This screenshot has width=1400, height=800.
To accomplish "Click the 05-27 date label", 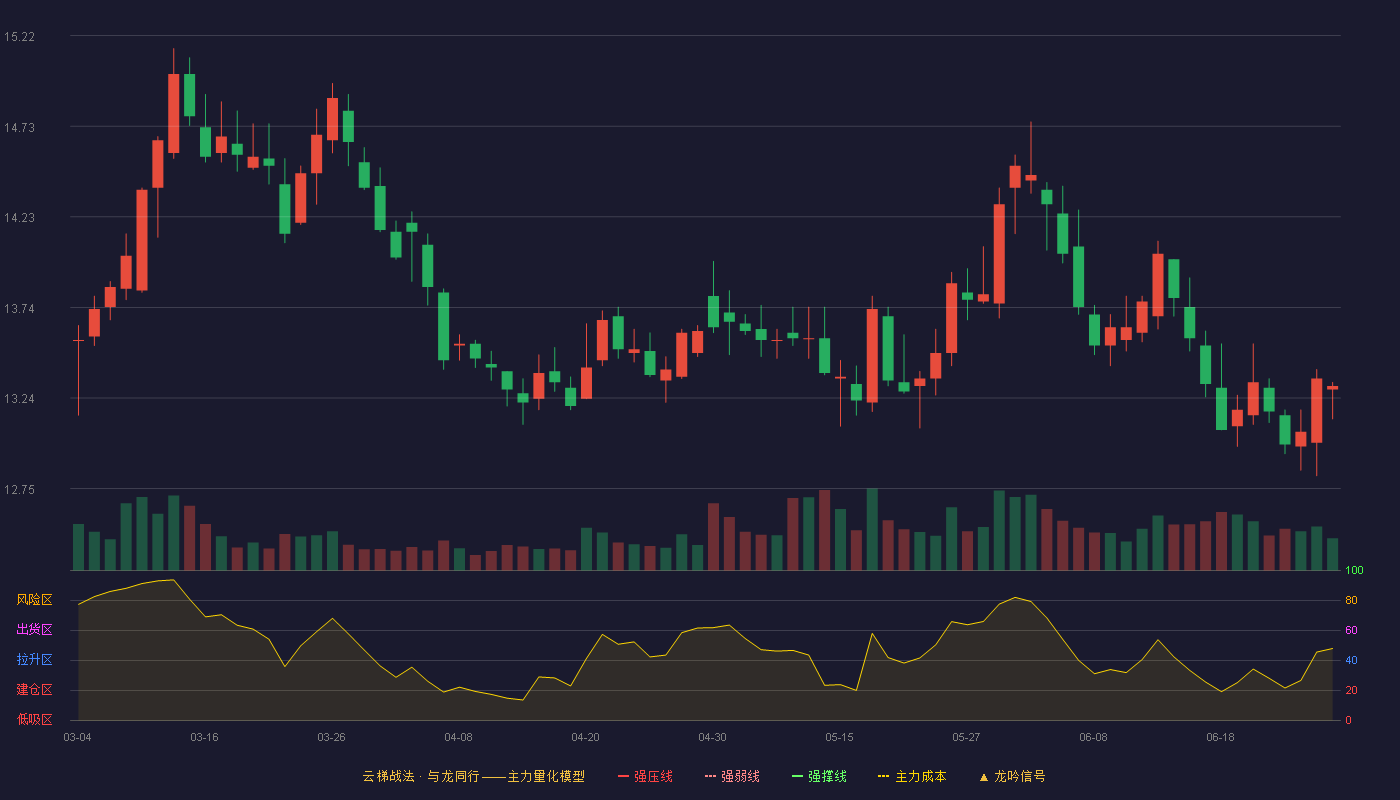I will [x=966, y=737].
